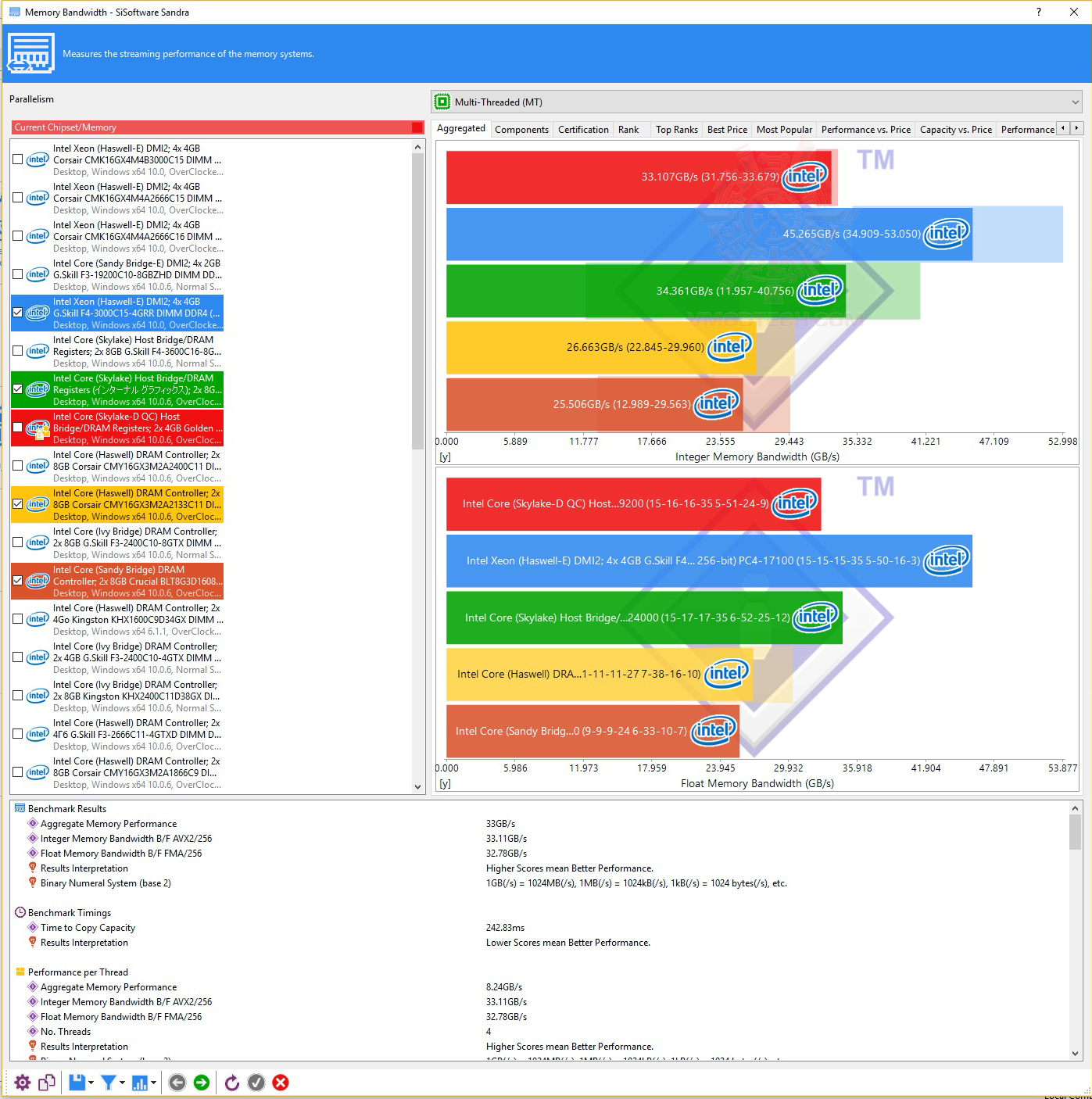1092x1099 pixels.
Task: Click the right tab-scroll arrow on the tab strip
Action: (1076, 128)
